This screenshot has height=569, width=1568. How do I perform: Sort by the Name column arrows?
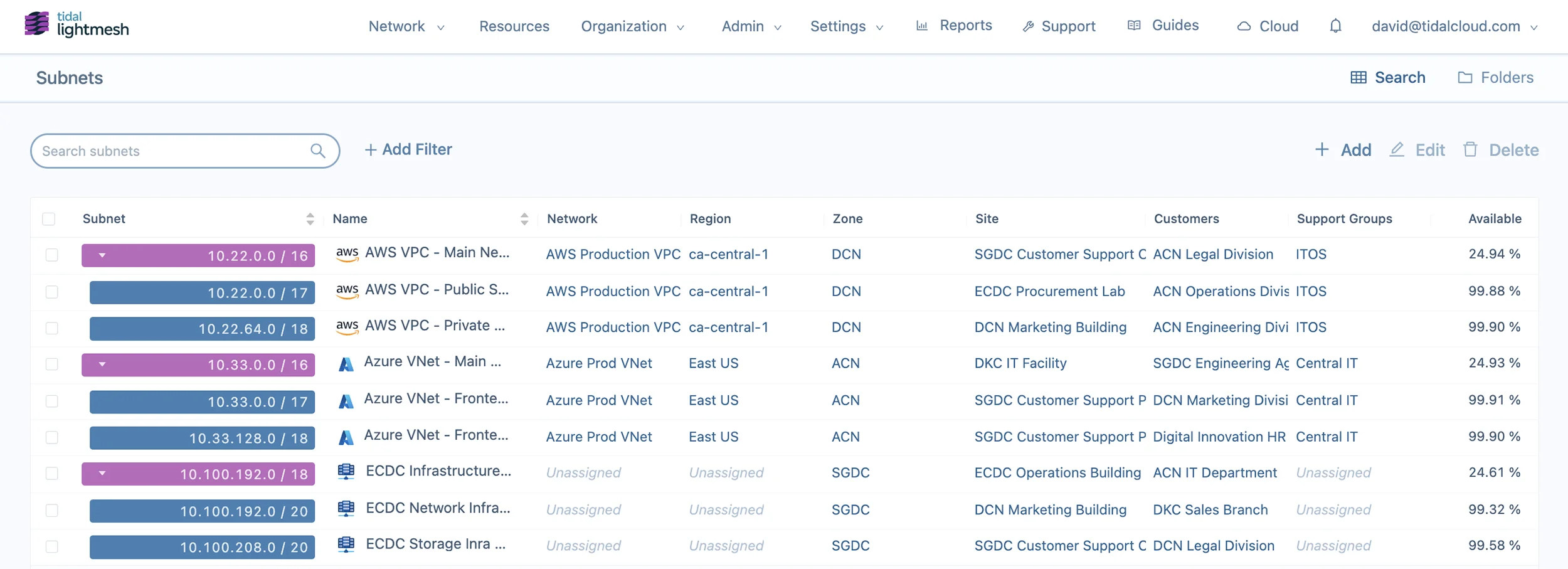point(524,218)
